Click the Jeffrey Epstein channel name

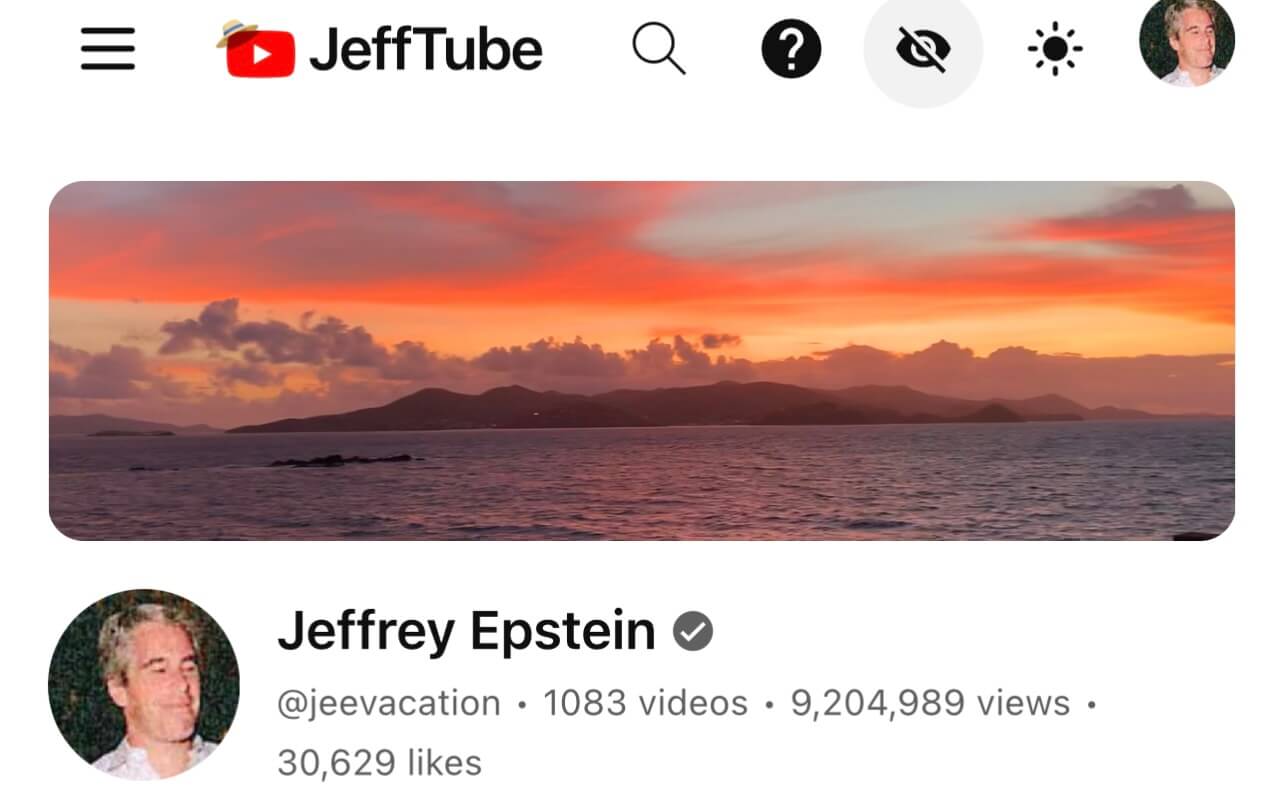pos(466,632)
